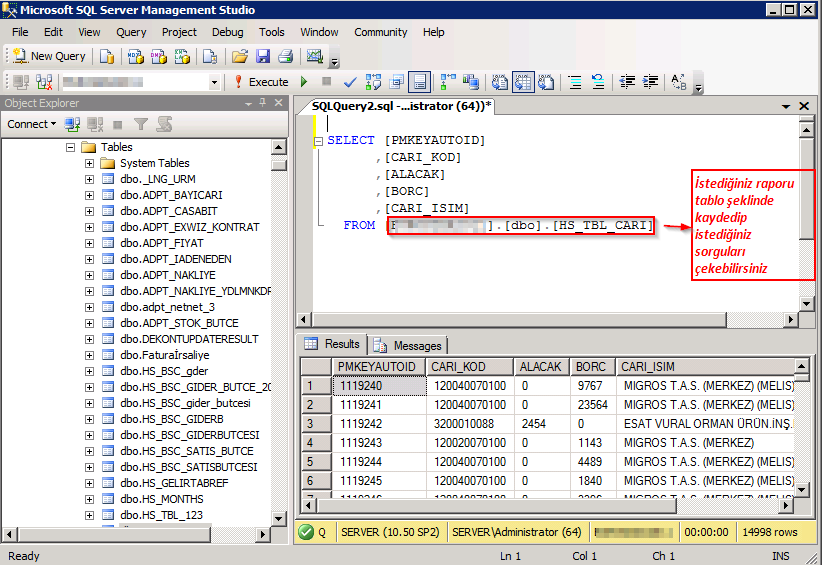The image size is (822, 565).
Task: Click the BORC column header
Action: [x=592, y=367]
